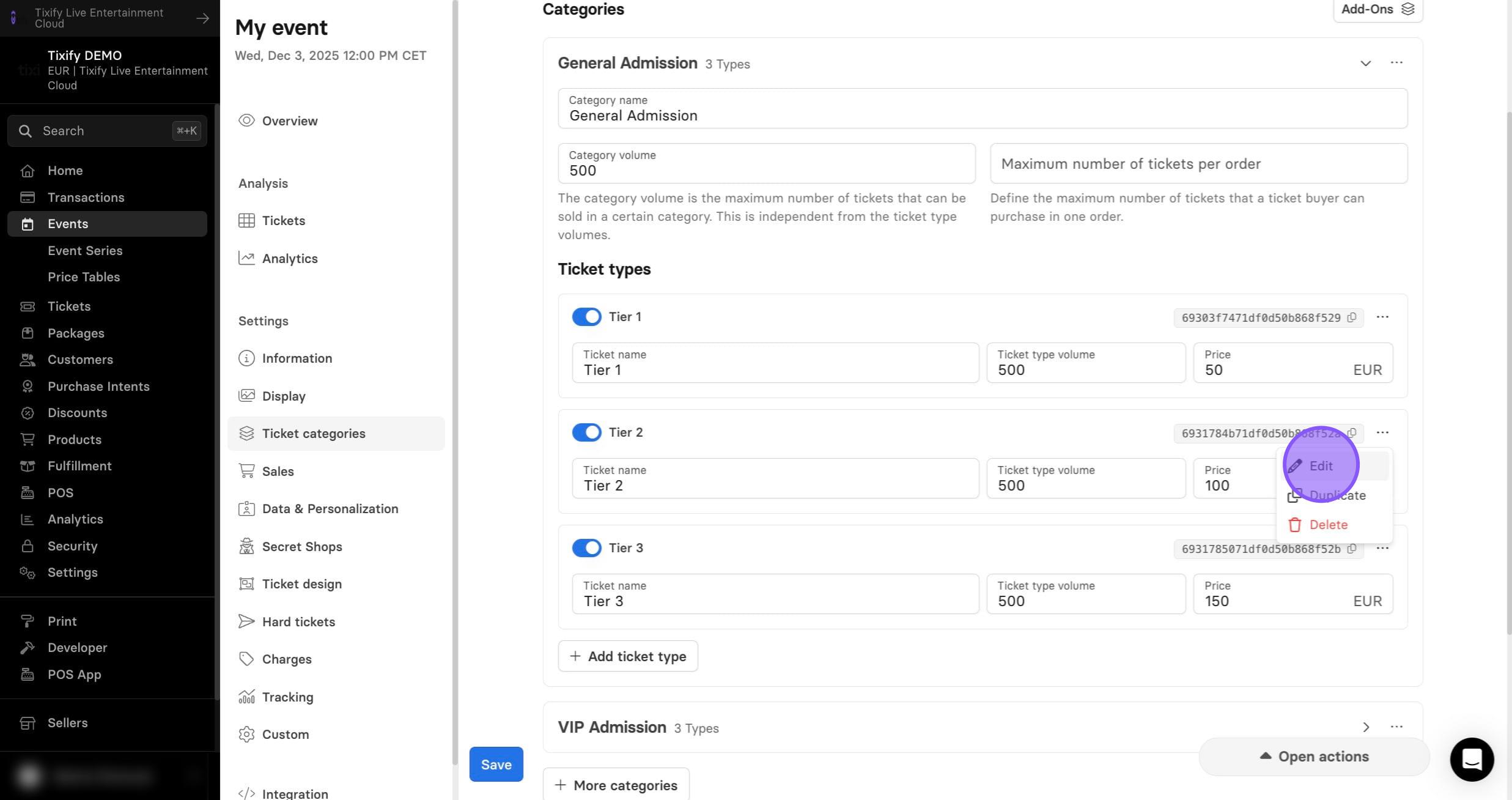
Task: Open the chat support widget
Action: [1472, 759]
